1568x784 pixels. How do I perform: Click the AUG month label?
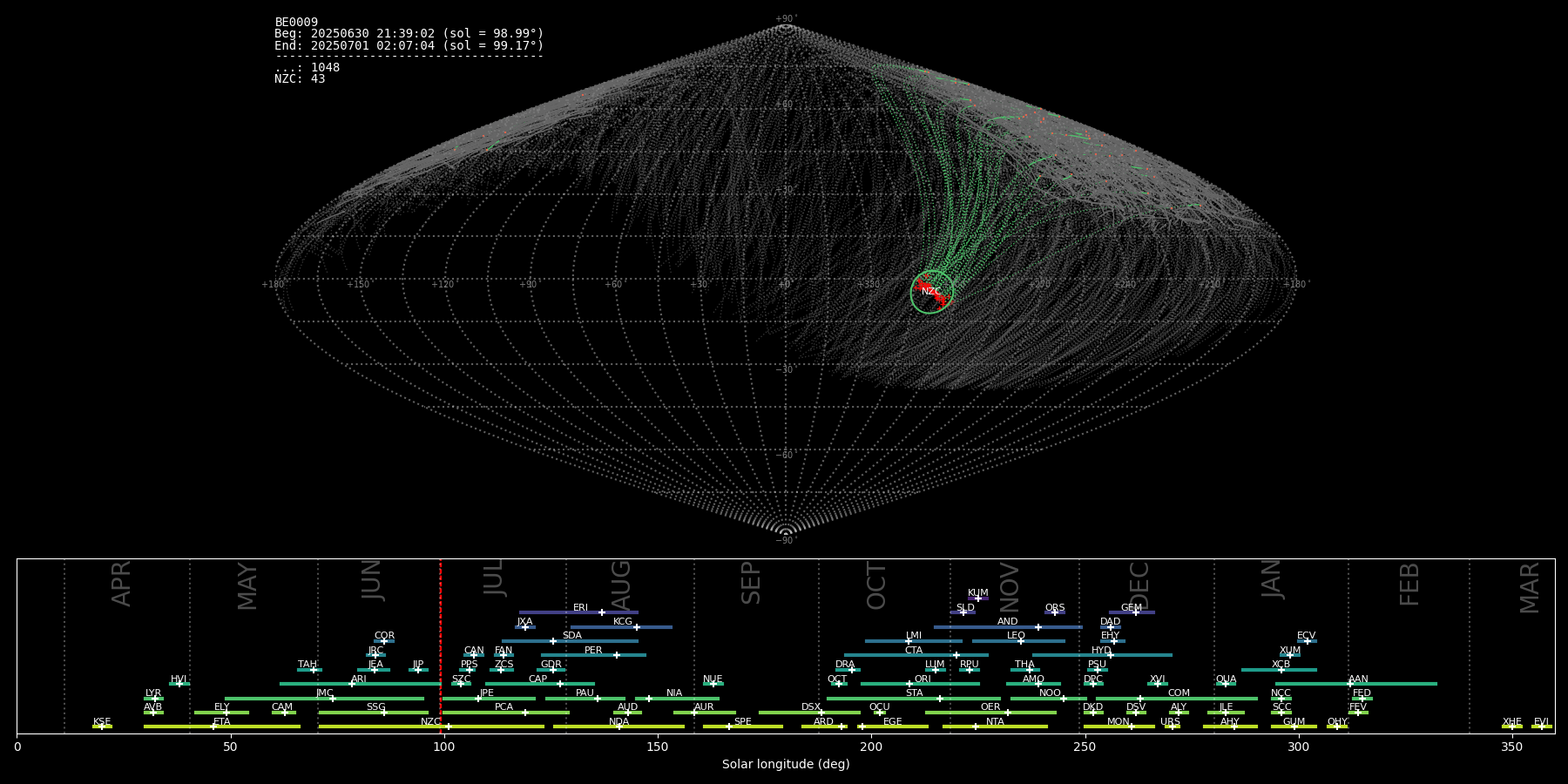(621, 585)
